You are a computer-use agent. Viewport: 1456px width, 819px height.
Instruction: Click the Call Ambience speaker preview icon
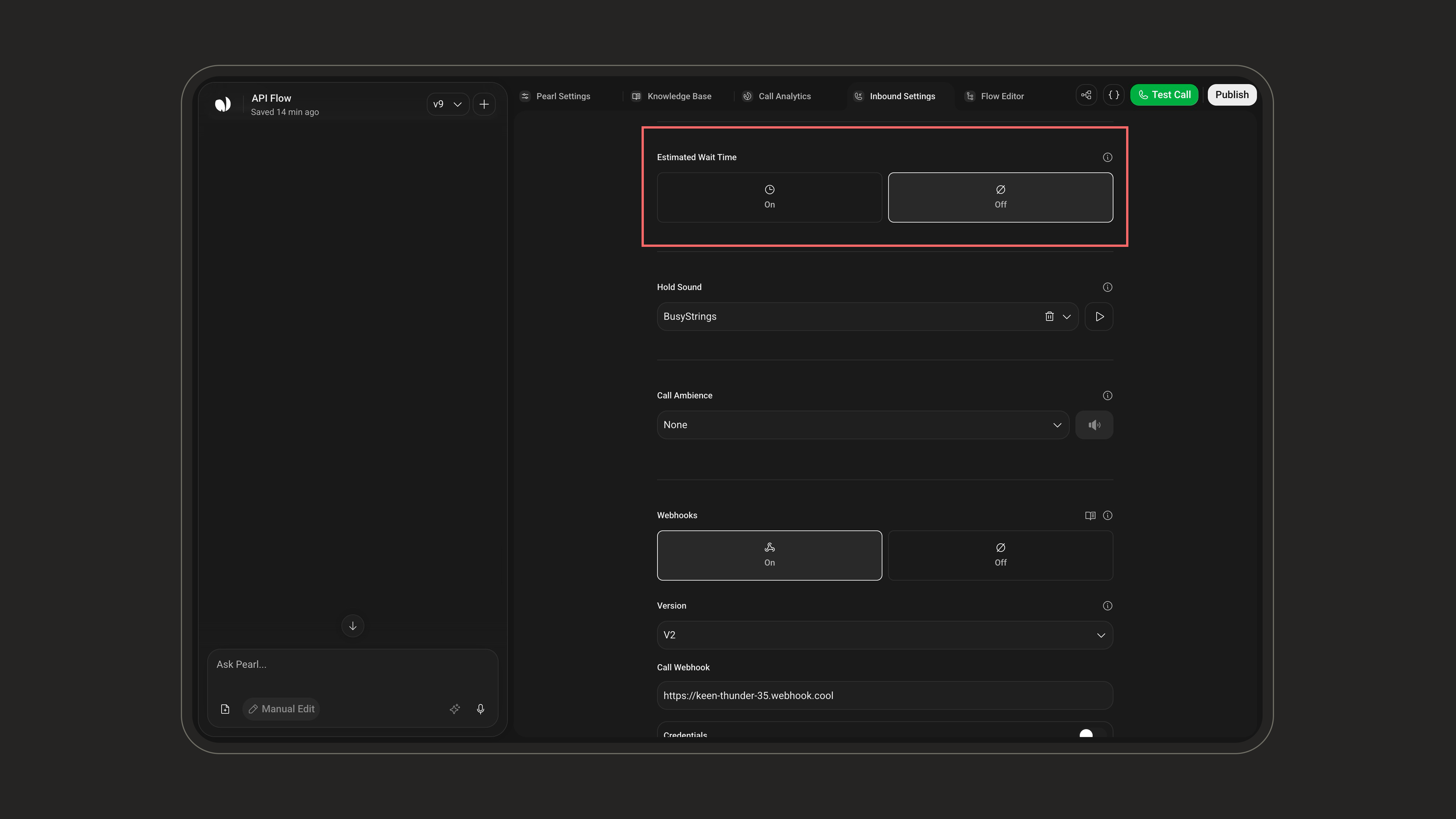(x=1094, y=425)
